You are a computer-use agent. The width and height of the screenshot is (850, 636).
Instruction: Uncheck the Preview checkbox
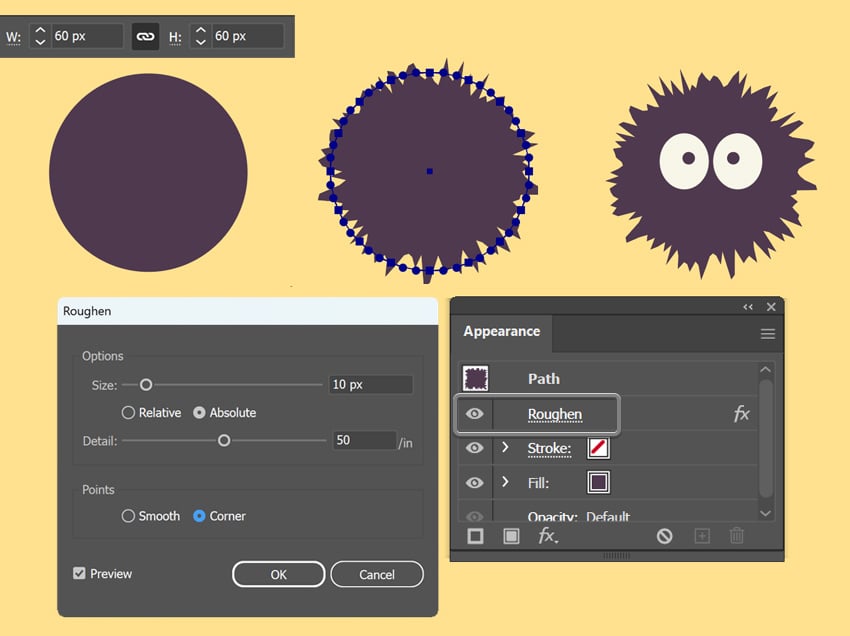tap(79, 574)
